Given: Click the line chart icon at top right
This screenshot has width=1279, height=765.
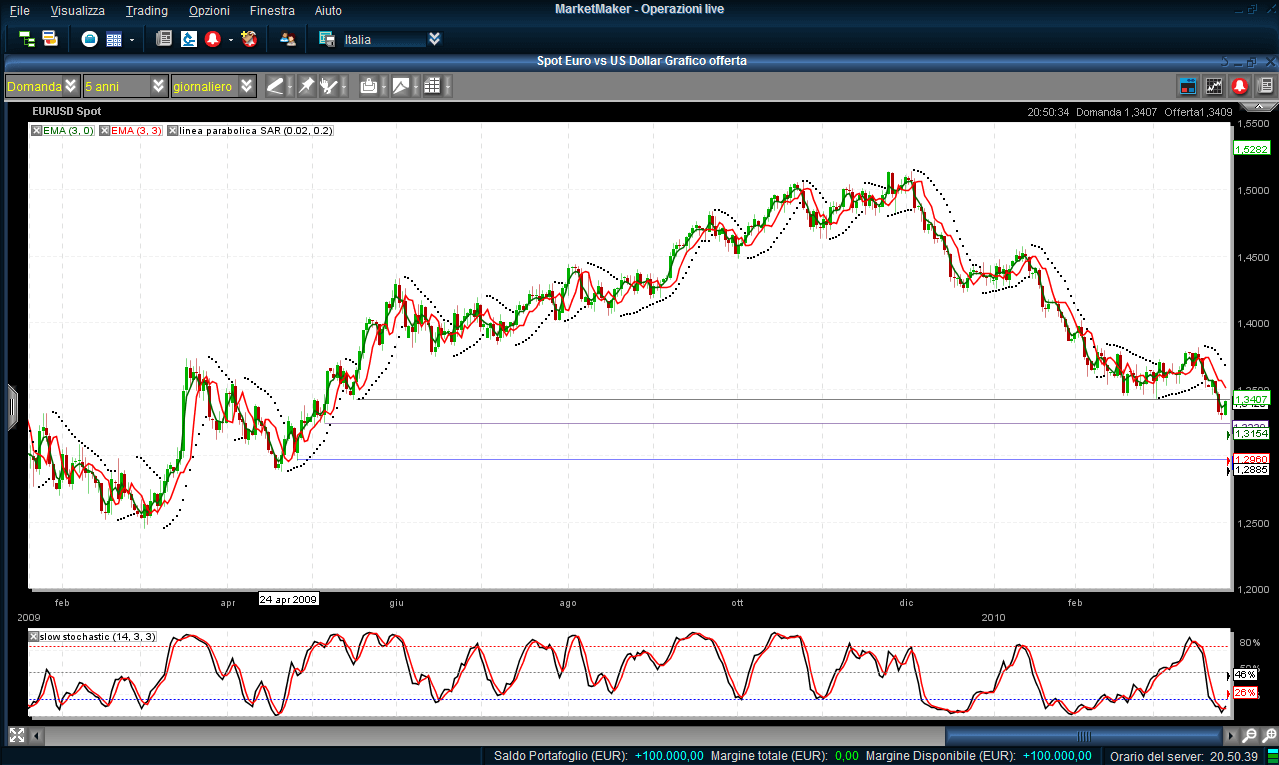Looking at the screenshot, I should pyautogui.click(x=1214, y=86).
